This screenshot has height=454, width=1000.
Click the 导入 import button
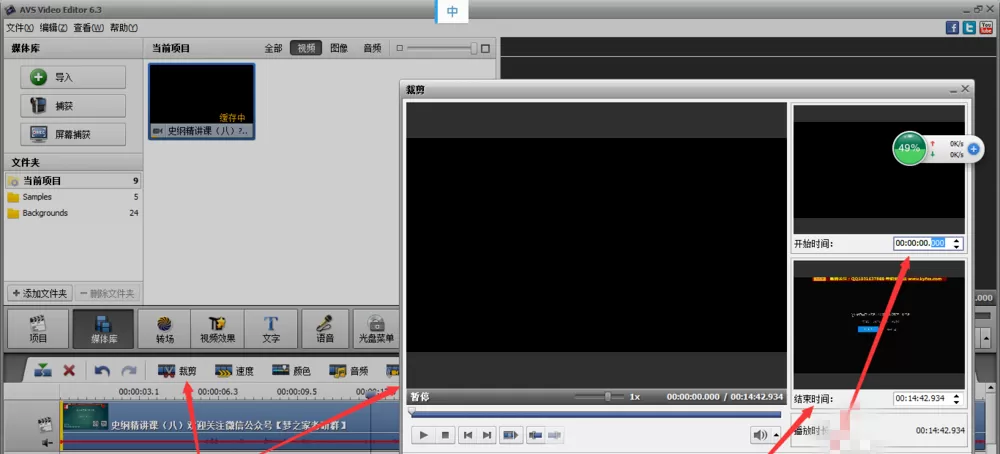coord(73,77)
